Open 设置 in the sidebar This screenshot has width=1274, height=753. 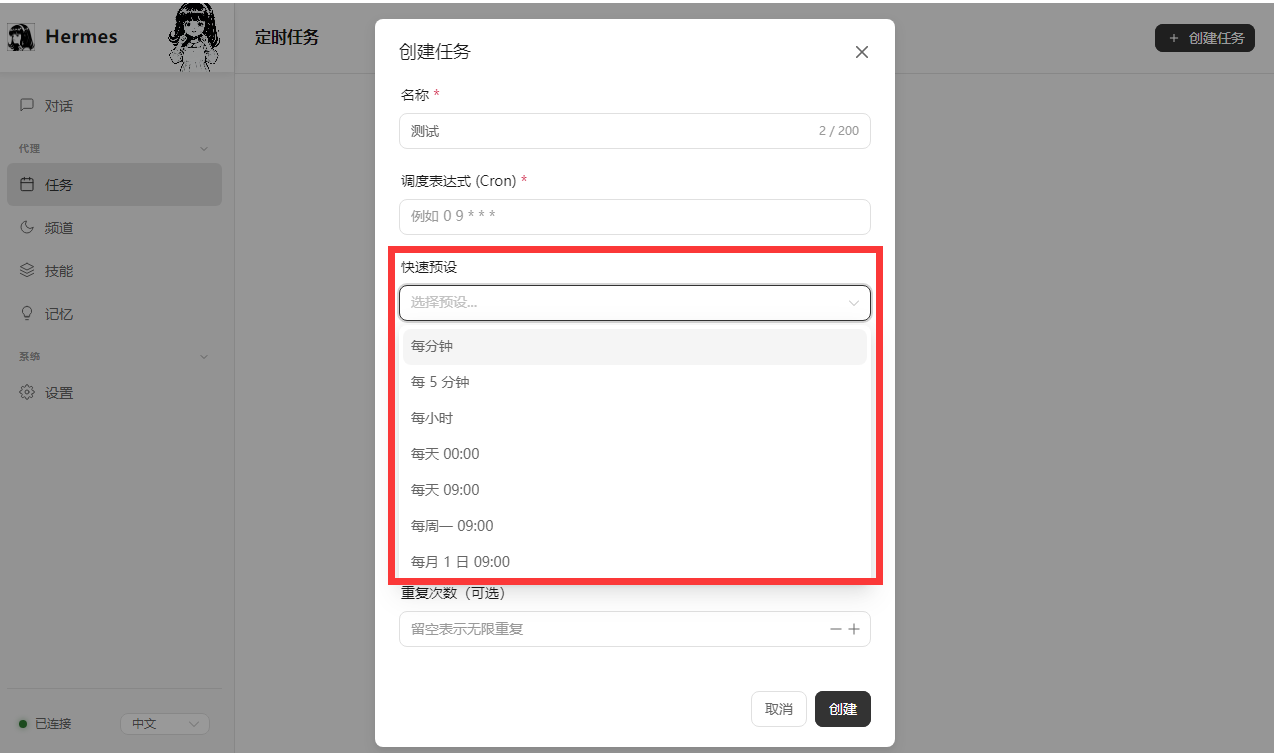pyautogui.click(x=114, y=392)
